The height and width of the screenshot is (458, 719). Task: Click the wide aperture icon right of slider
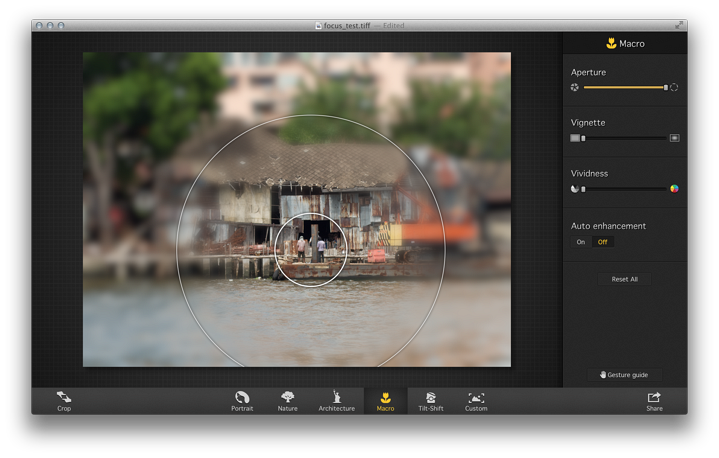674,87
